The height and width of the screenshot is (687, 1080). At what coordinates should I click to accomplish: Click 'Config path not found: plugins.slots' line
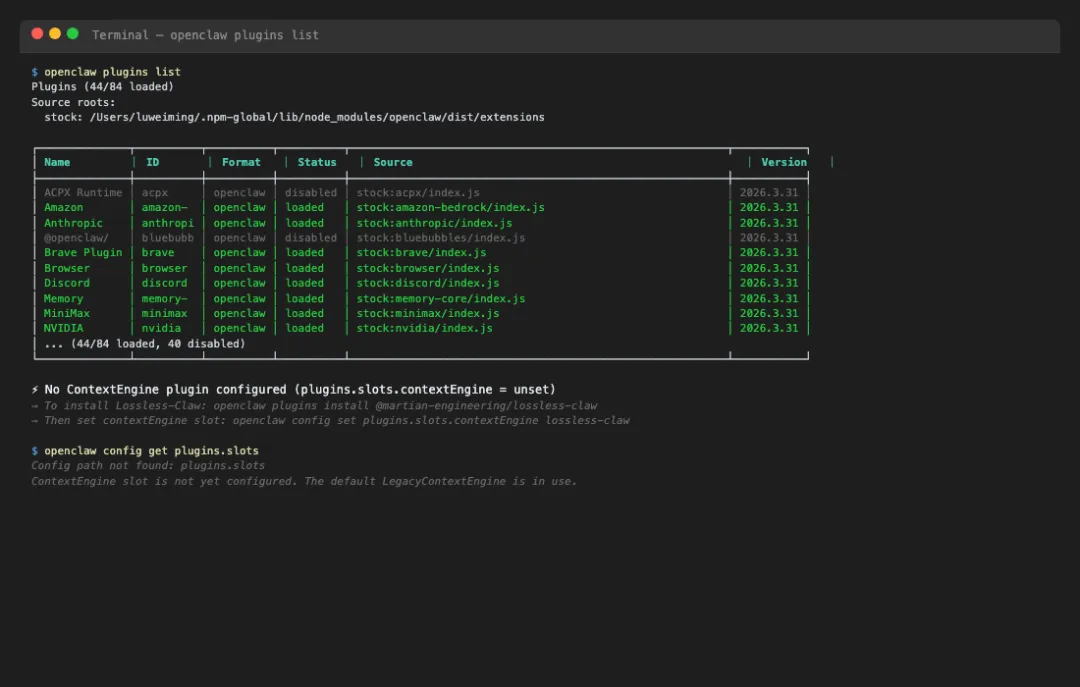click(148, 466)
